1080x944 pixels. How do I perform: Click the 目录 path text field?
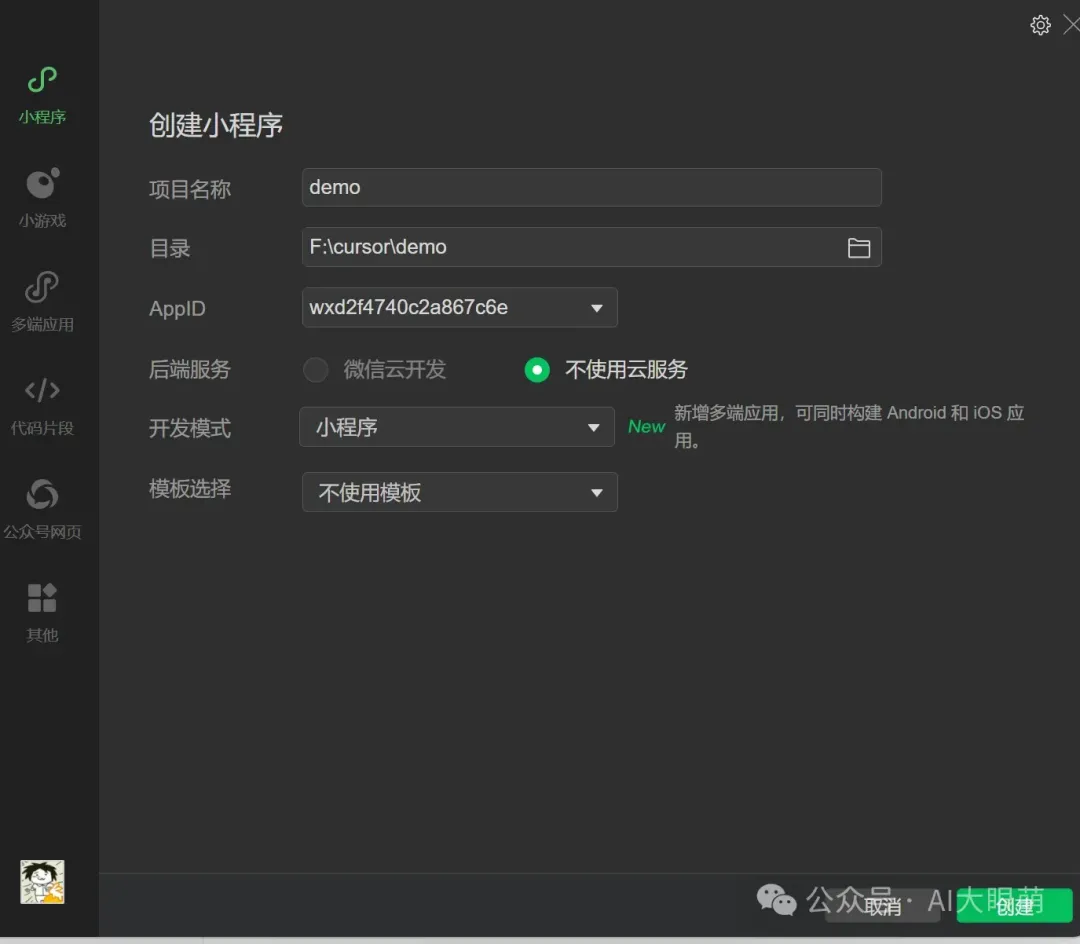click(x=570, y=248)
